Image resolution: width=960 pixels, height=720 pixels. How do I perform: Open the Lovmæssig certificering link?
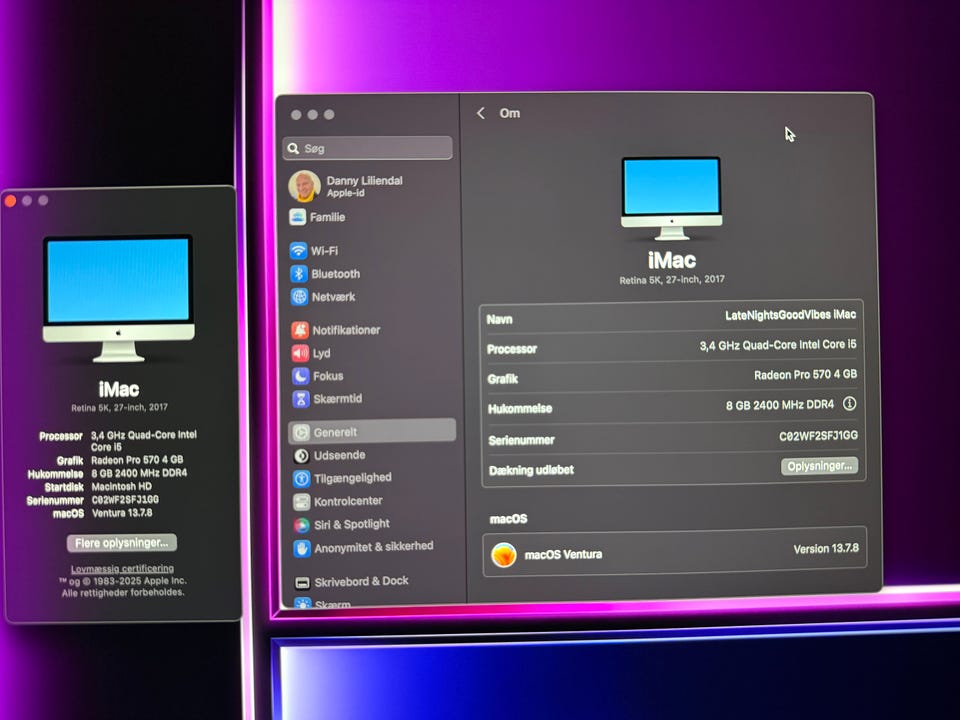[122, 568]
